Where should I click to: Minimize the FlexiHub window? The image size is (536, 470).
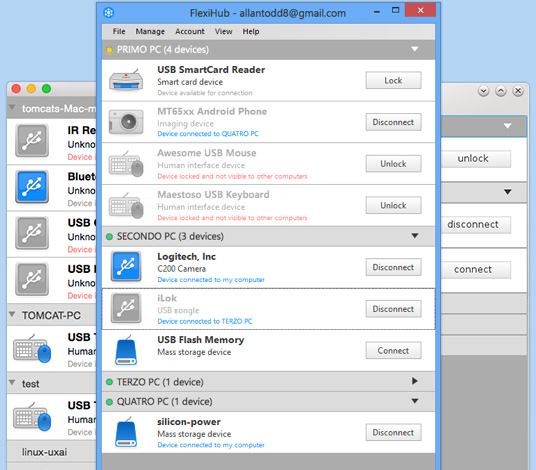377,11
